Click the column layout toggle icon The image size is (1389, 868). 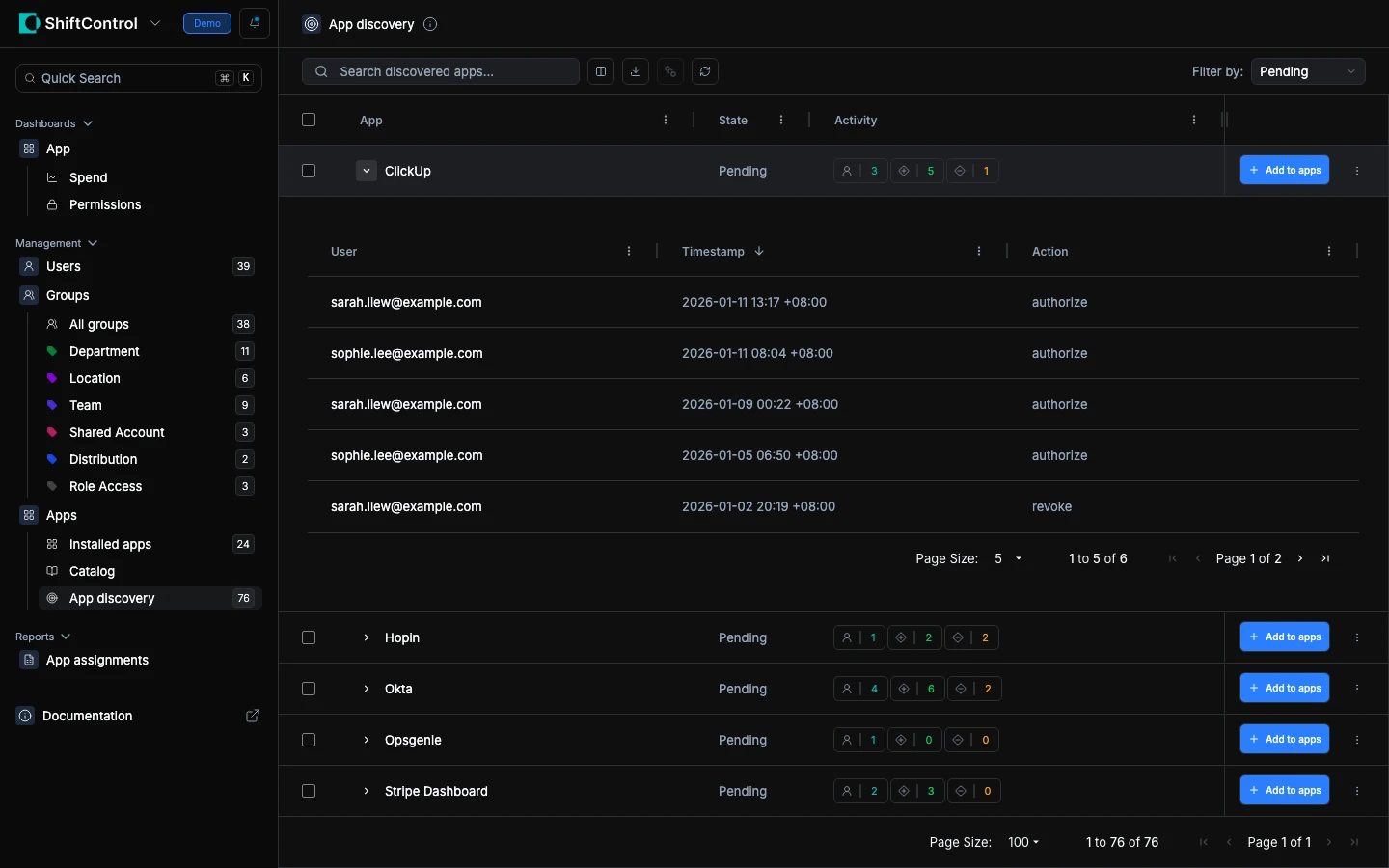click(601, 71)
